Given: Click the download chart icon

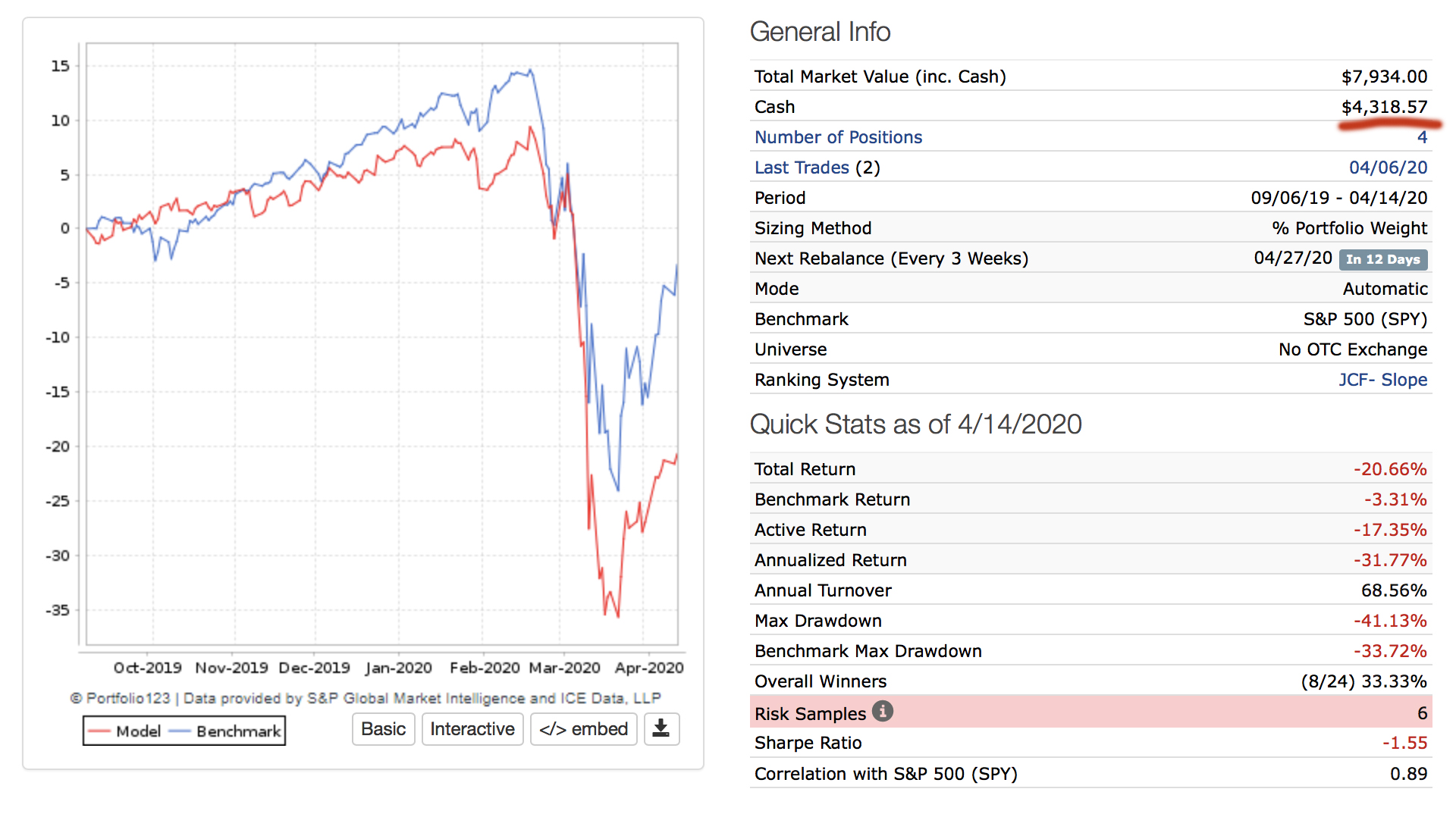Looking at the screenshot, I should 661,729.
